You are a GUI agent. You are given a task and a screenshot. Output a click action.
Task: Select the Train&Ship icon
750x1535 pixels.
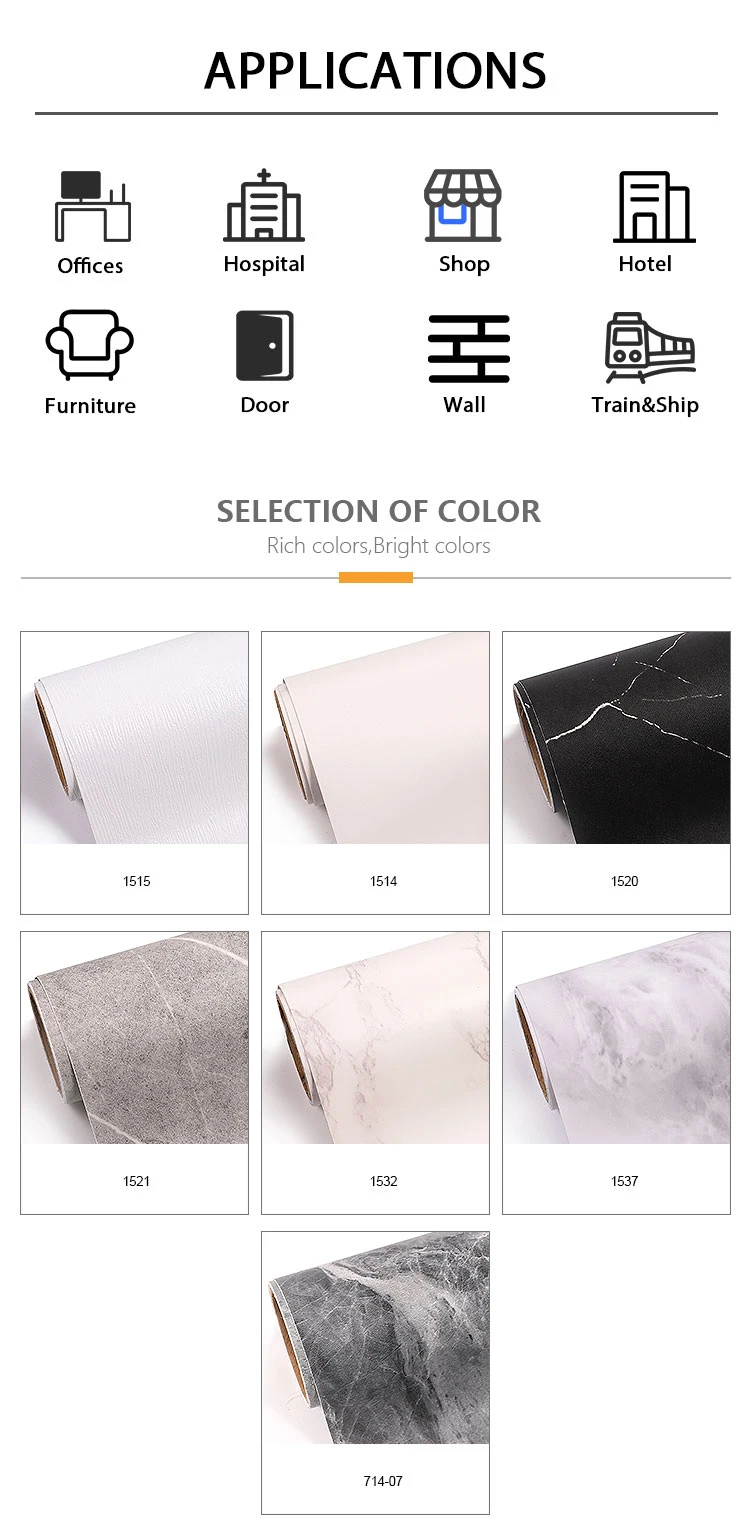(x=650, y=347)
